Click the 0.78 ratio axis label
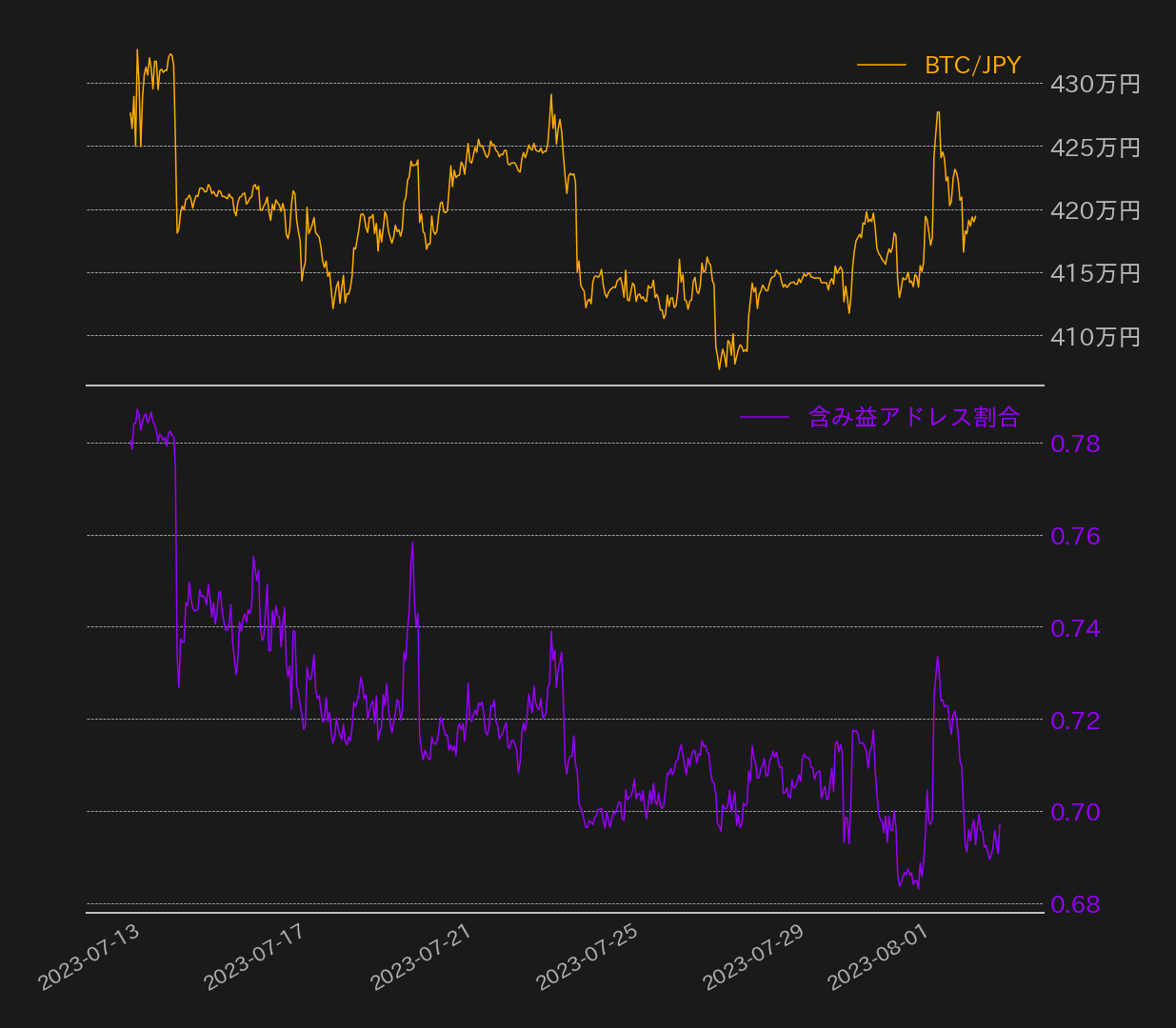The height and width of the screenshot is (1028, 1176). [x=1075, y=444]
